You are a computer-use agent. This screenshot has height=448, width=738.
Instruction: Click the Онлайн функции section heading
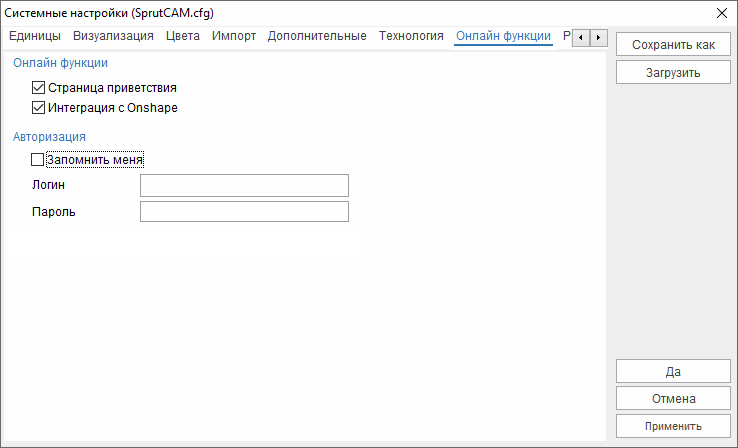(60, 63)
